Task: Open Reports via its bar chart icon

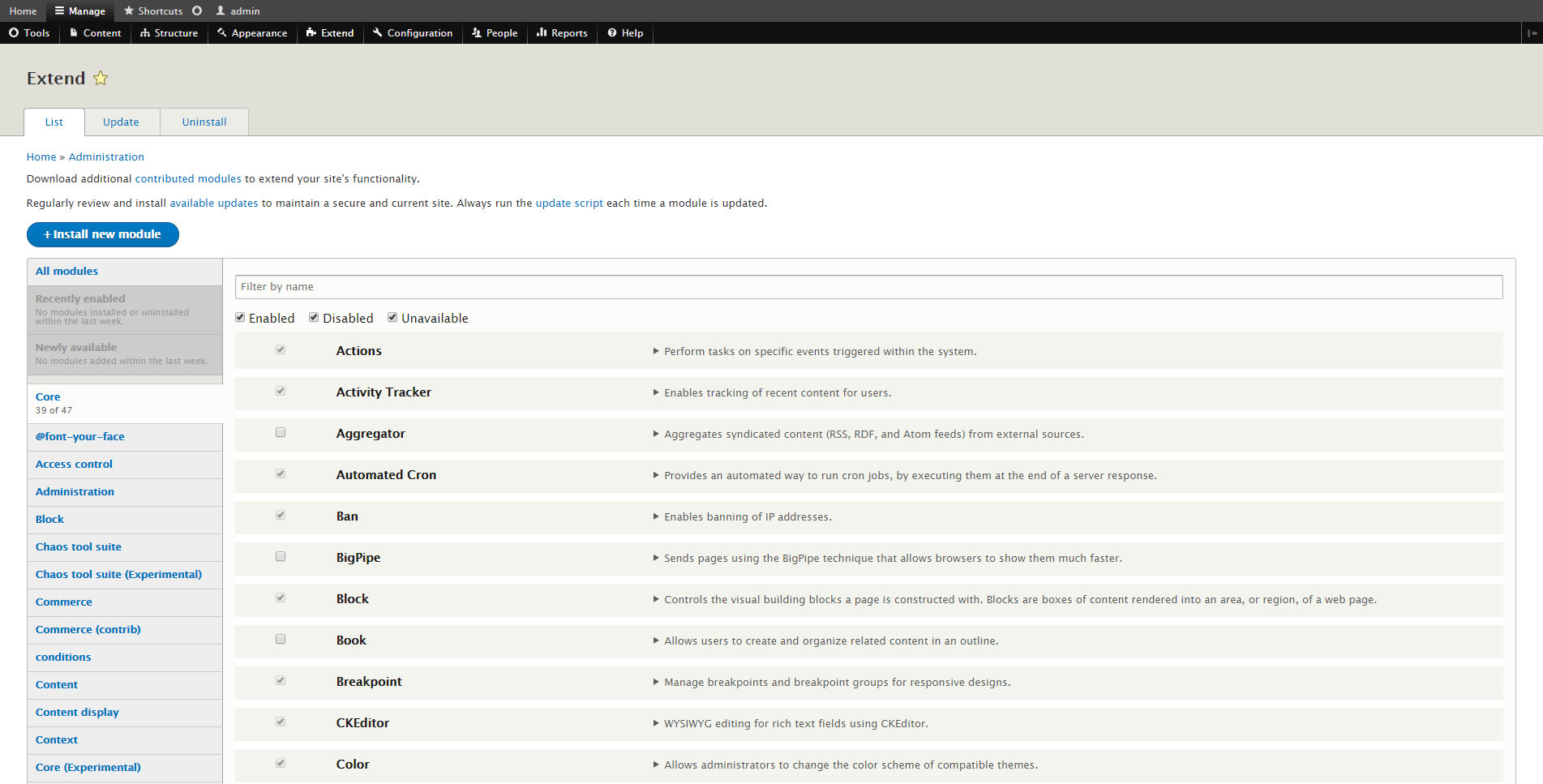Action: point(542,33)
